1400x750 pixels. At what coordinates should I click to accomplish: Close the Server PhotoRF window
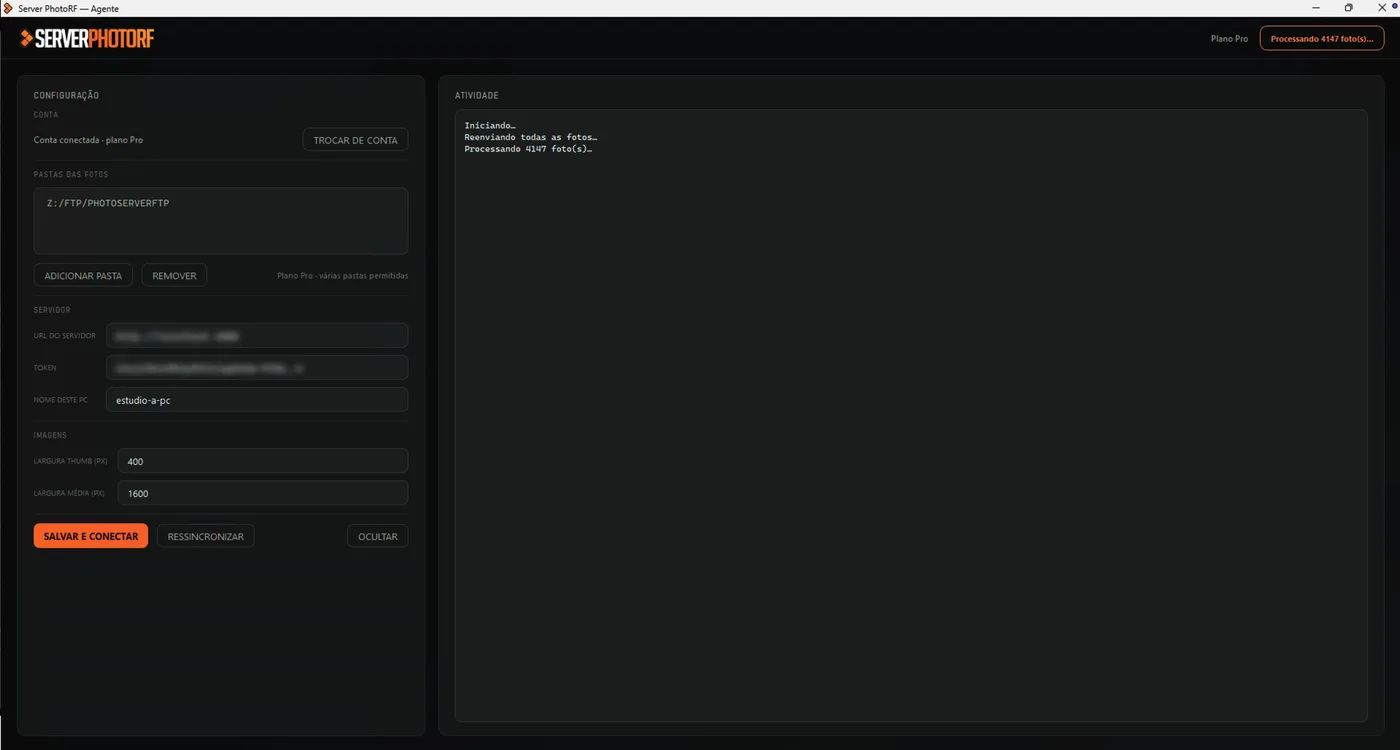coord(1382,8)
